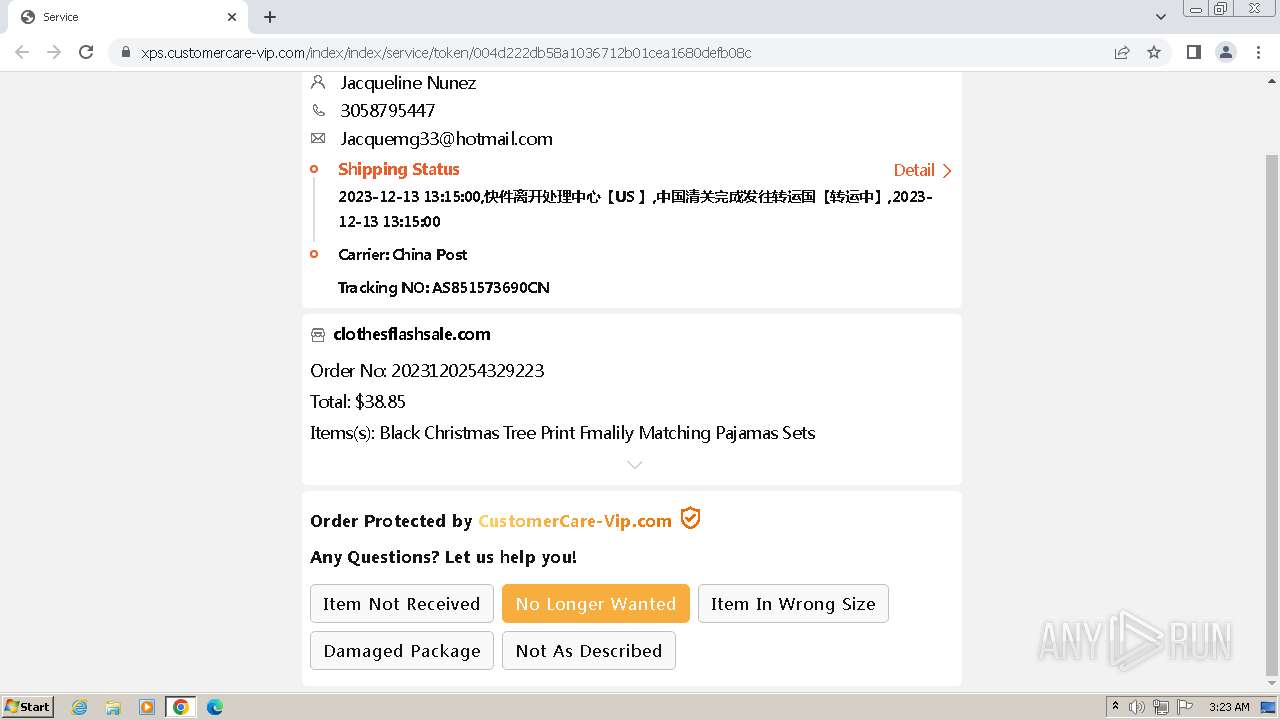This screenshot has width=1280, height=720.
Task: Click the browser back arrow
Action: tap(22, 52)
